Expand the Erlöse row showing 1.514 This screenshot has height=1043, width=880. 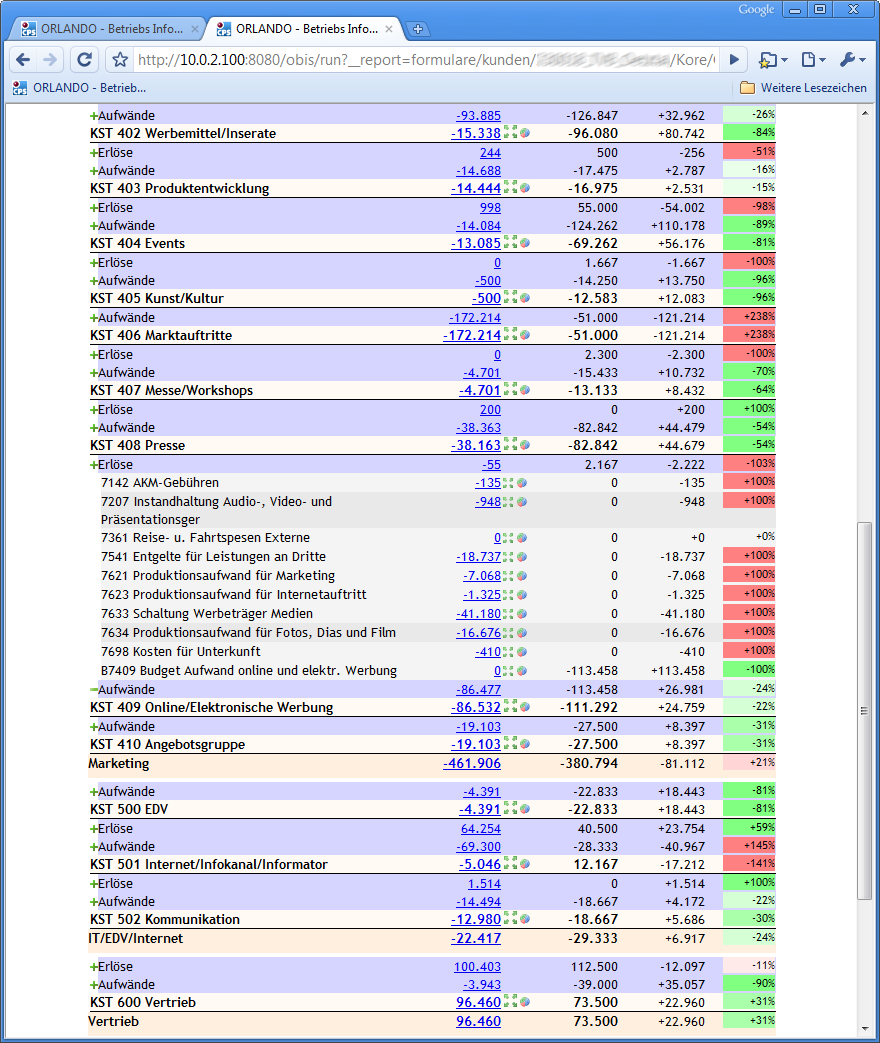pos(94,885)
